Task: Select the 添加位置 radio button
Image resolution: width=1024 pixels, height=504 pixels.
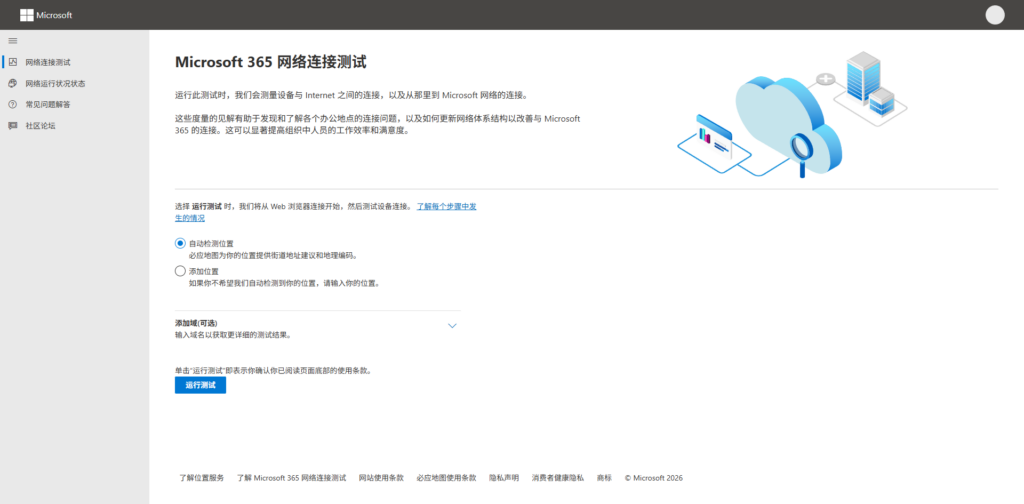Action: (180, 271)
